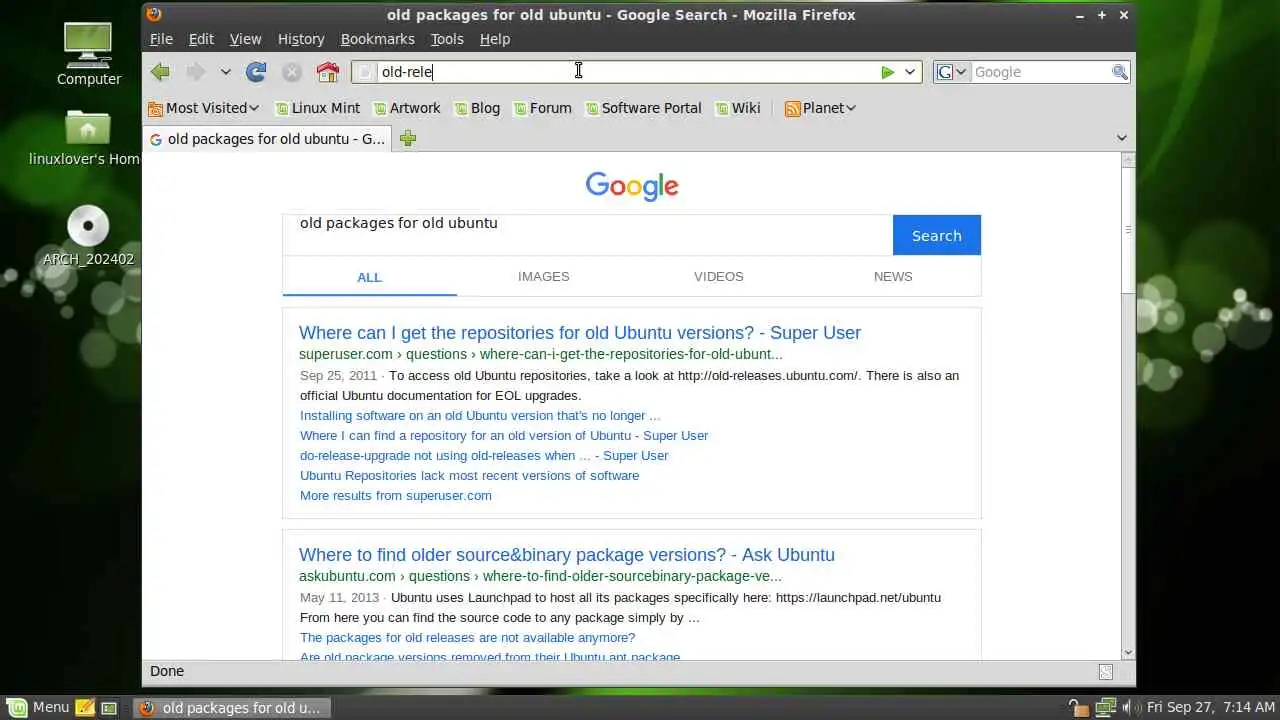Screen dimensions: 1280x720
Task: Open the Ask Ubuntu older package versions result
Action: click(567, 555)
